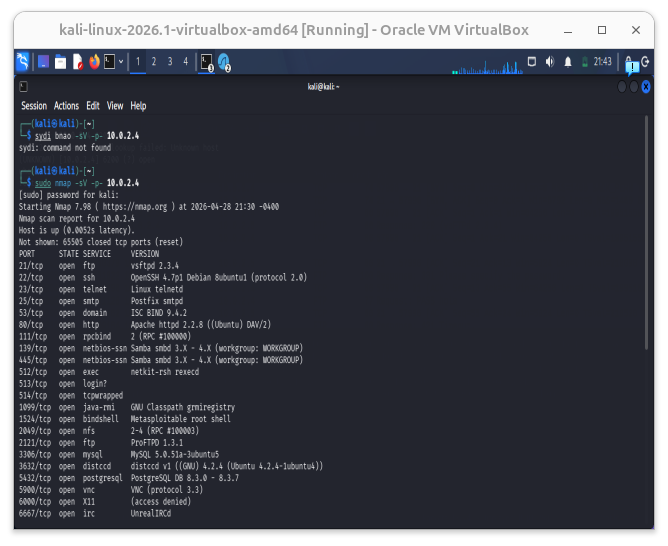The image size is (668, 546).
Task: Open the Kali dragon applications menu
Action: pos(22,62)
